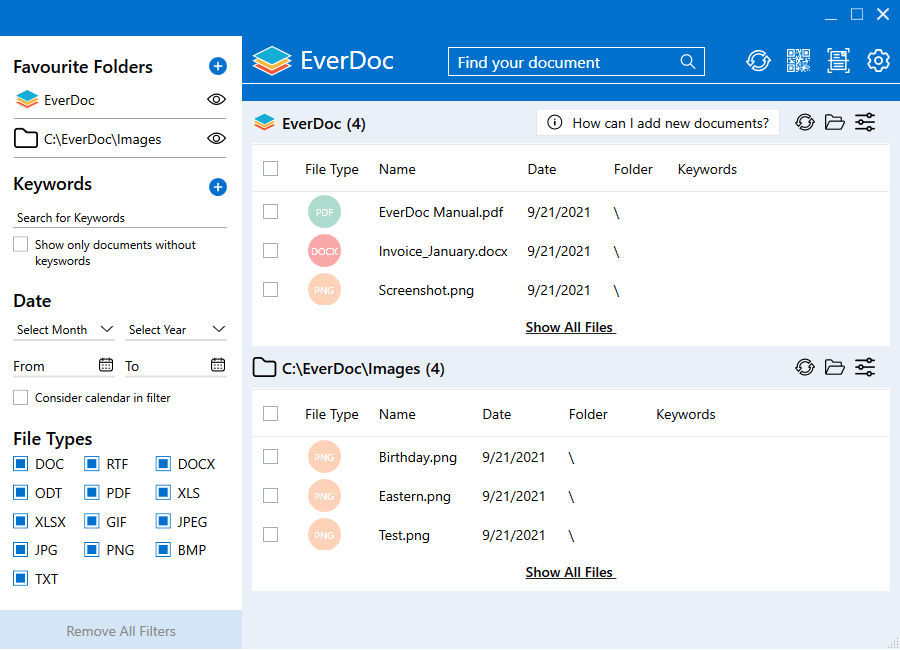Click Remove All Filters
Image resolution: width=900 pixels, height=650 pixels.
point(120,631)
